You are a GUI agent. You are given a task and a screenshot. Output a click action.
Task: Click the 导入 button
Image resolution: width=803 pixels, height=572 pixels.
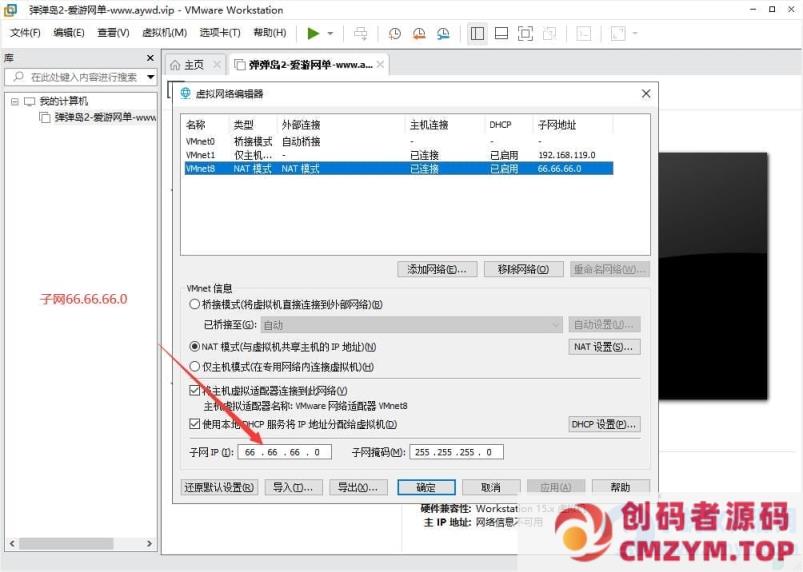pos(293,487)
